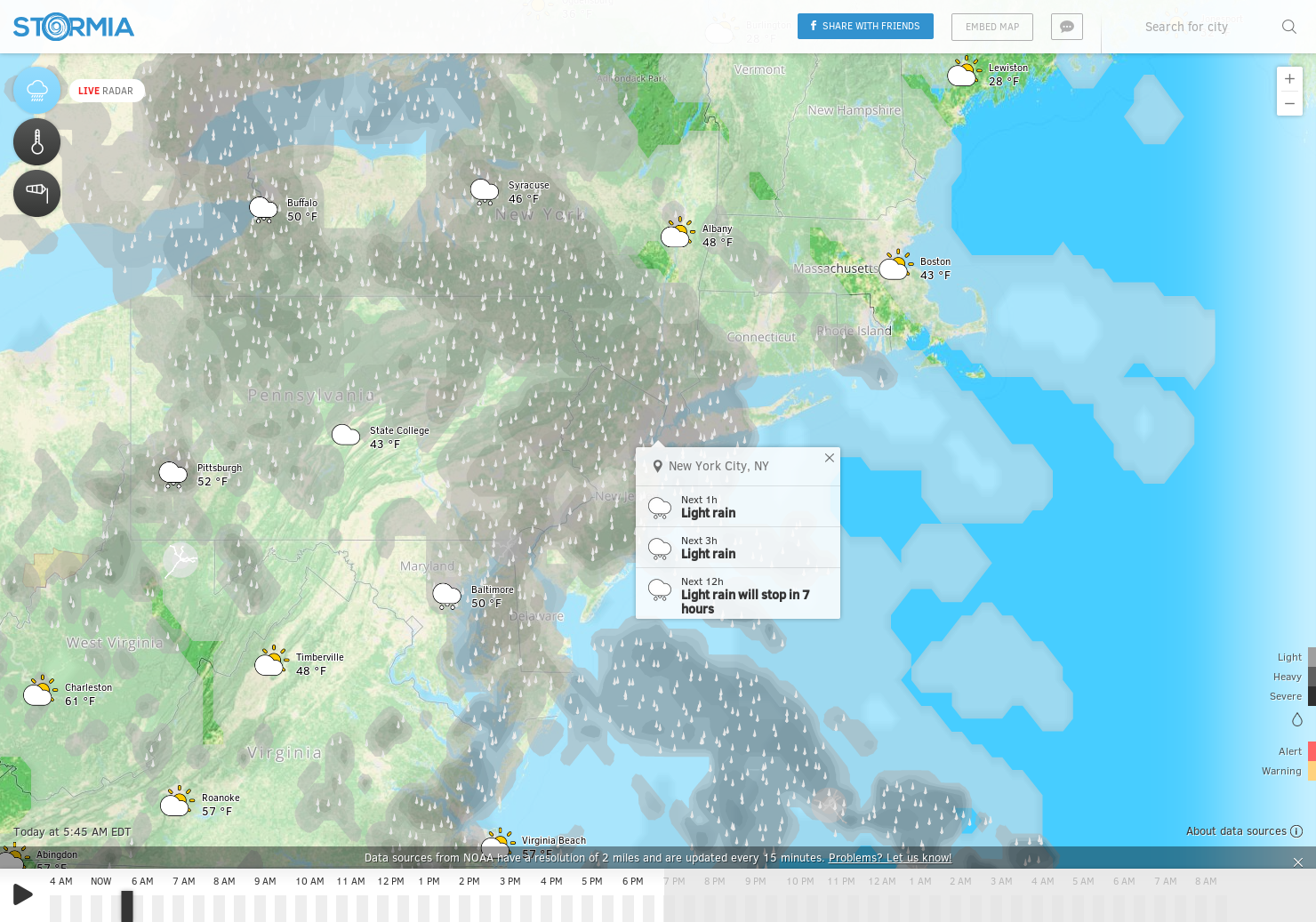Switch to the temperature layer
The height and width of the screenshot is (922, 1316).
coord(37,142)
